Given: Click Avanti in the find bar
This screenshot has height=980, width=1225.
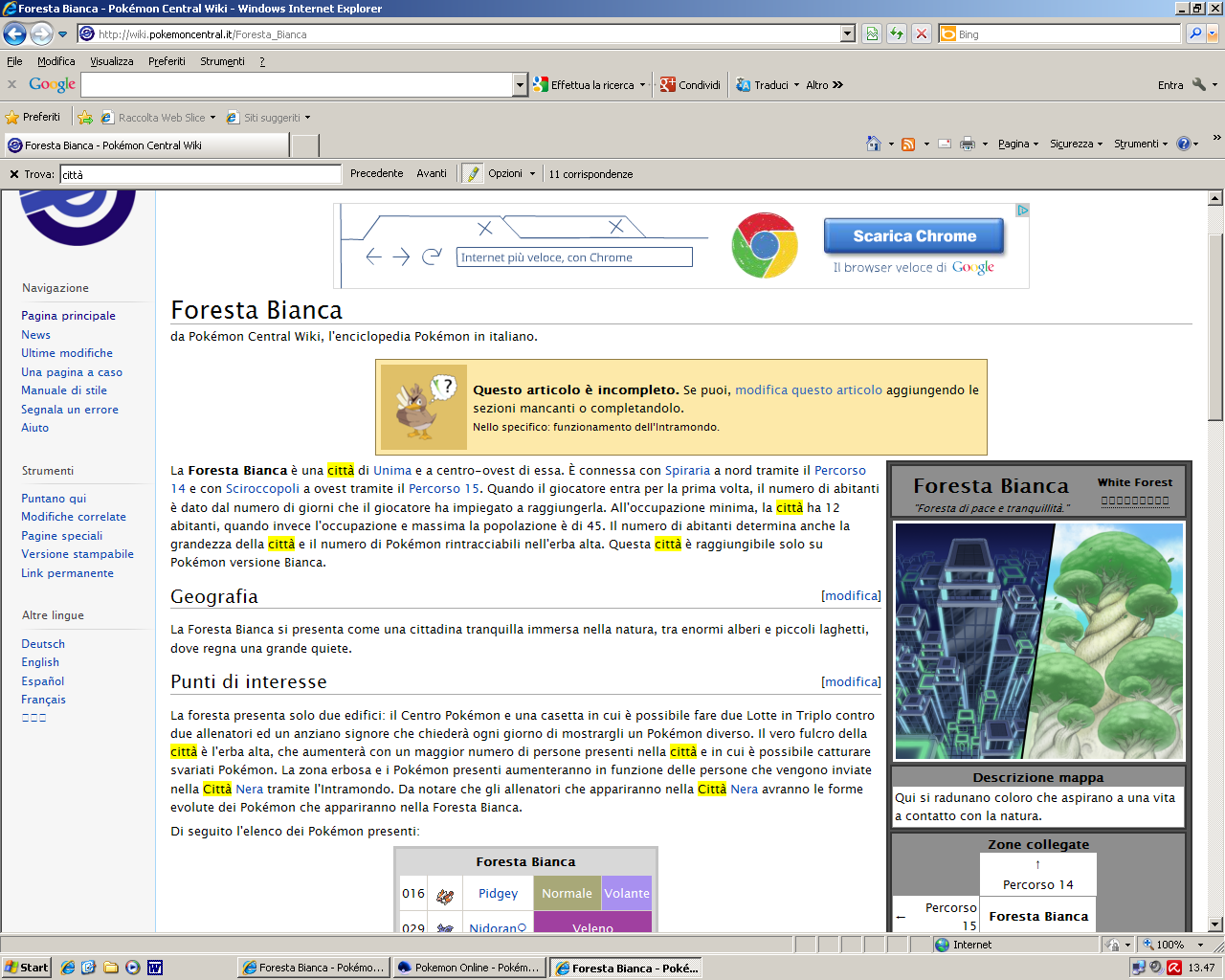Looking at the screenshot, I should point(432,173).
